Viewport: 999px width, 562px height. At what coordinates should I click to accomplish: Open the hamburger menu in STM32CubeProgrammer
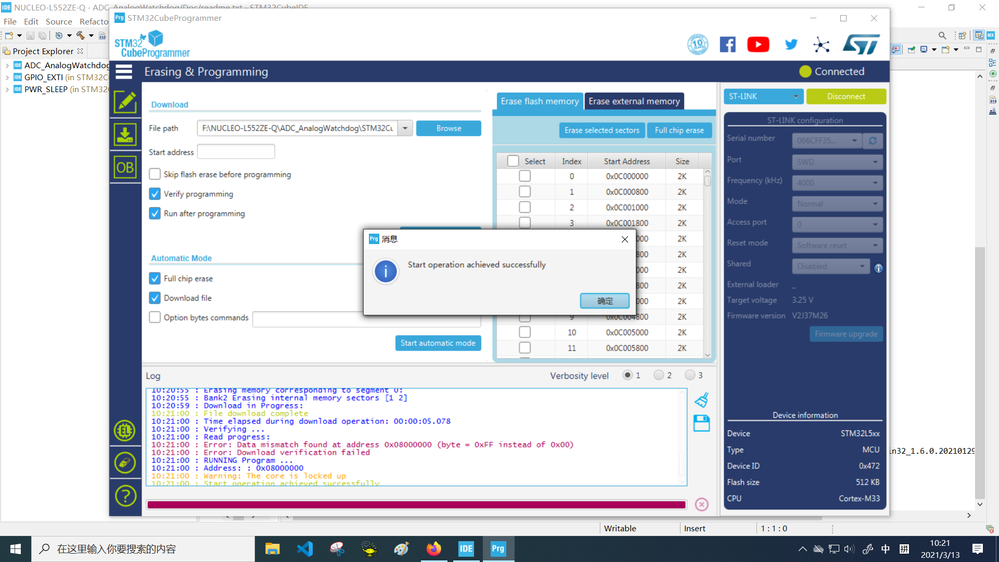coord(124,71)
